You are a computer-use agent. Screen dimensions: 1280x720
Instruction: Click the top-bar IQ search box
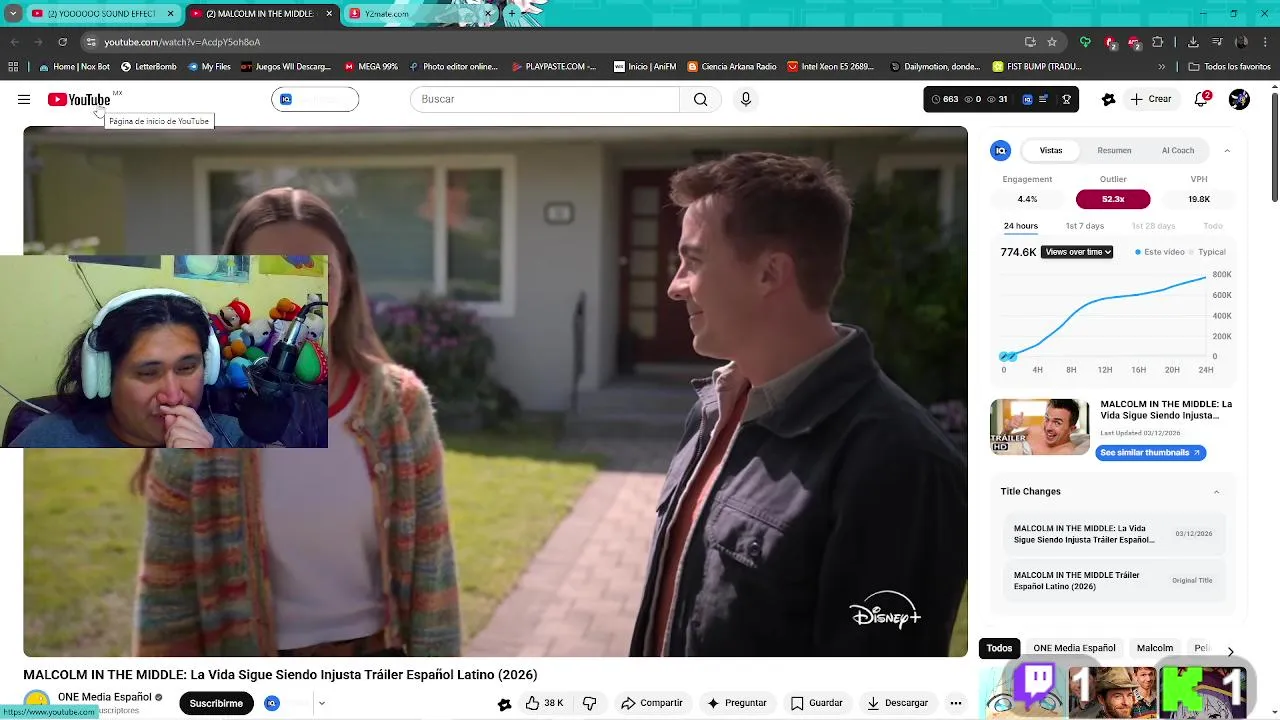pos(315,99)
